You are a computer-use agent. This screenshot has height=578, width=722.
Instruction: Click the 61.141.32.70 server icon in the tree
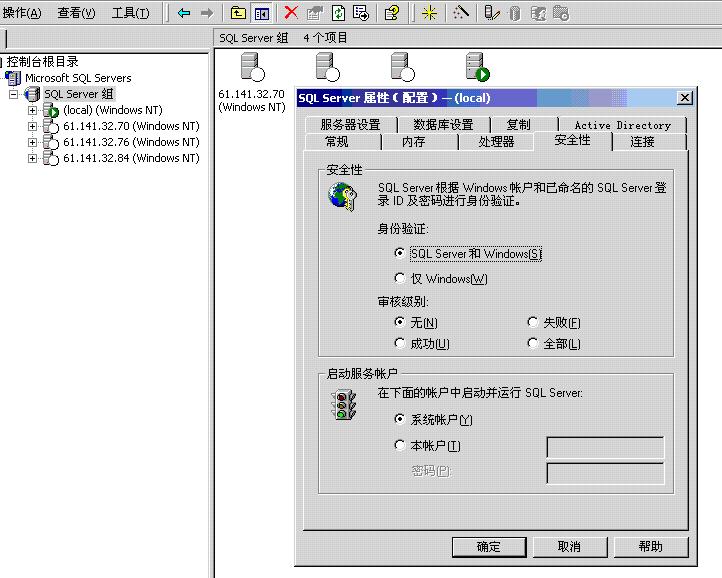coord(51,126)
